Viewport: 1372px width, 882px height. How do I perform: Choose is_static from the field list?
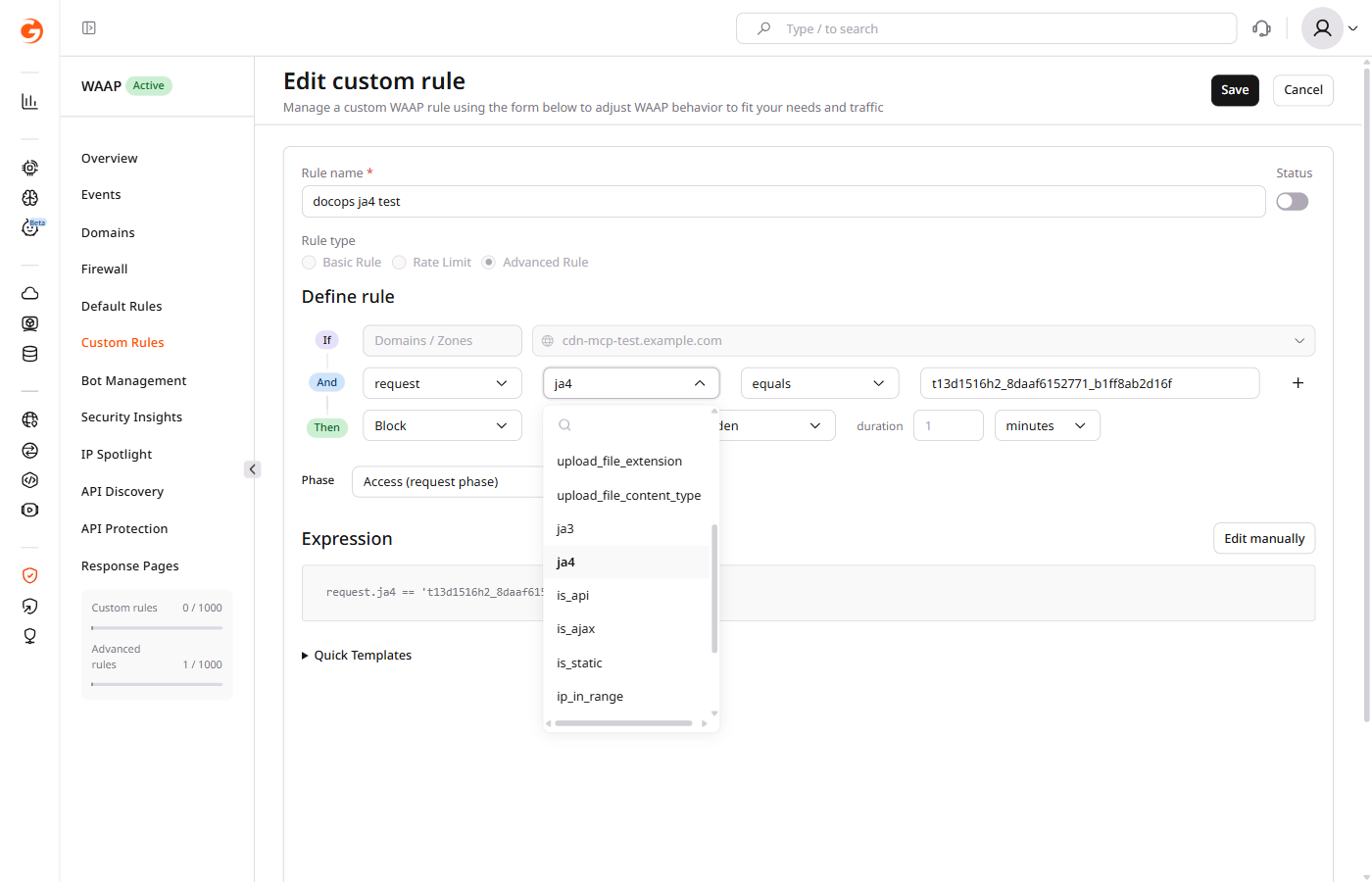[626, 662]
